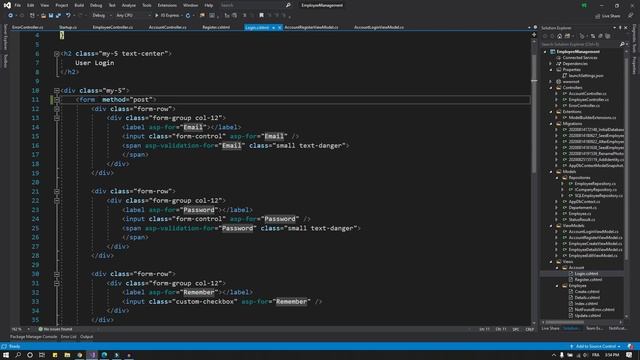Collapse the Migrations folder in Solution Explorer

pyautogui.click(x=551, y=124)
